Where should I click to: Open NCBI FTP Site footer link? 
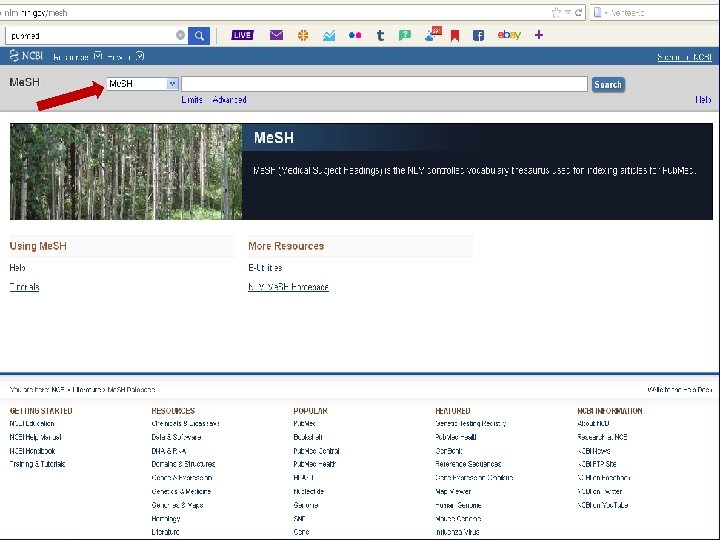pyautogui.click(x=597, y=464)
